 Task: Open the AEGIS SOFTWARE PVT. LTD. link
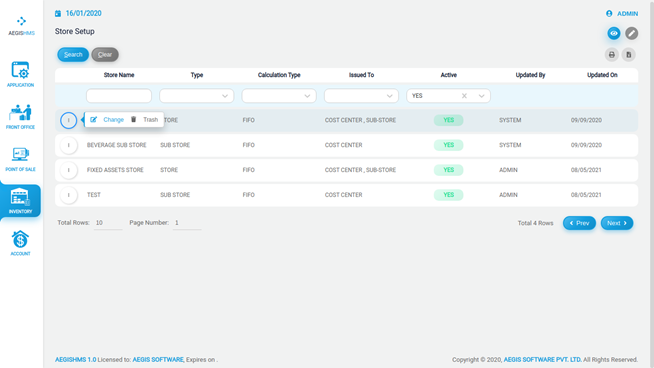pyautogui.click(x=542, y=360)
